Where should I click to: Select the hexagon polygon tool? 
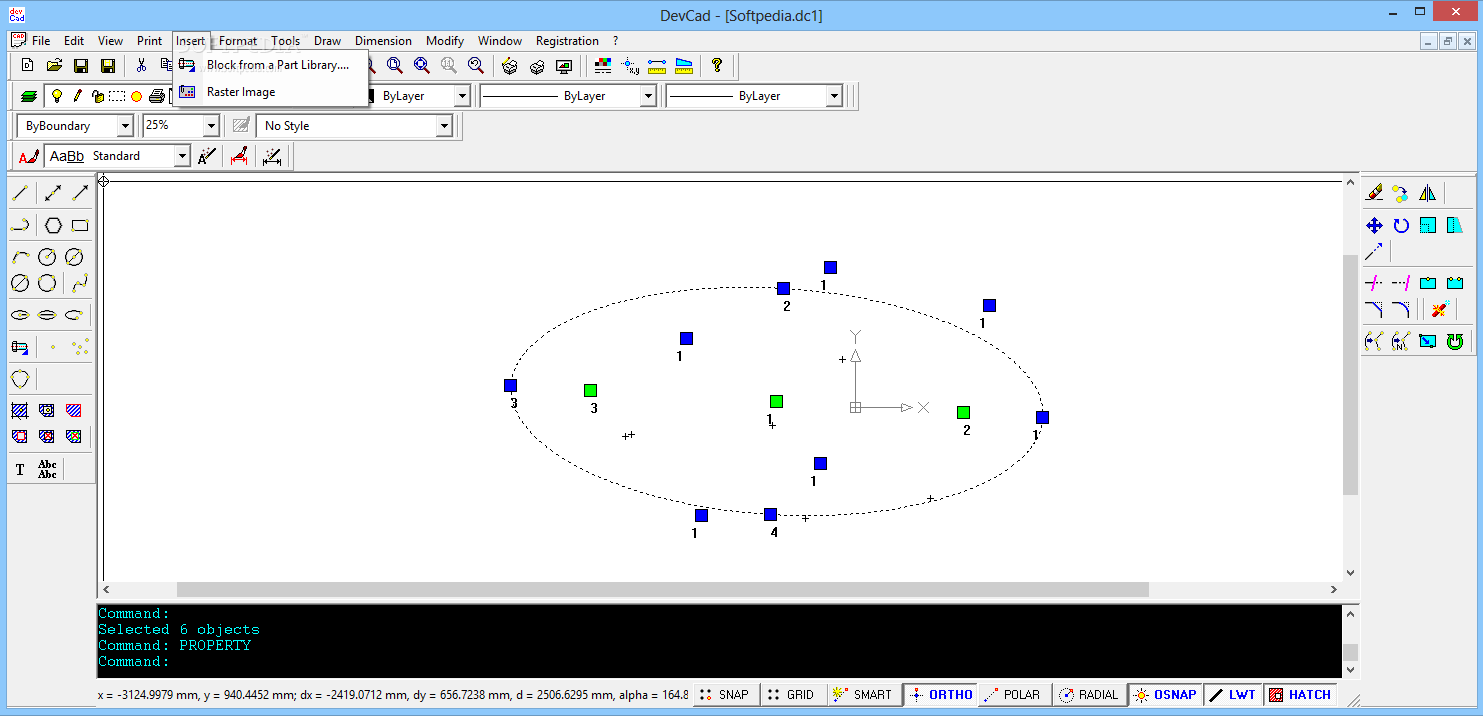click(x=54, y=225)
